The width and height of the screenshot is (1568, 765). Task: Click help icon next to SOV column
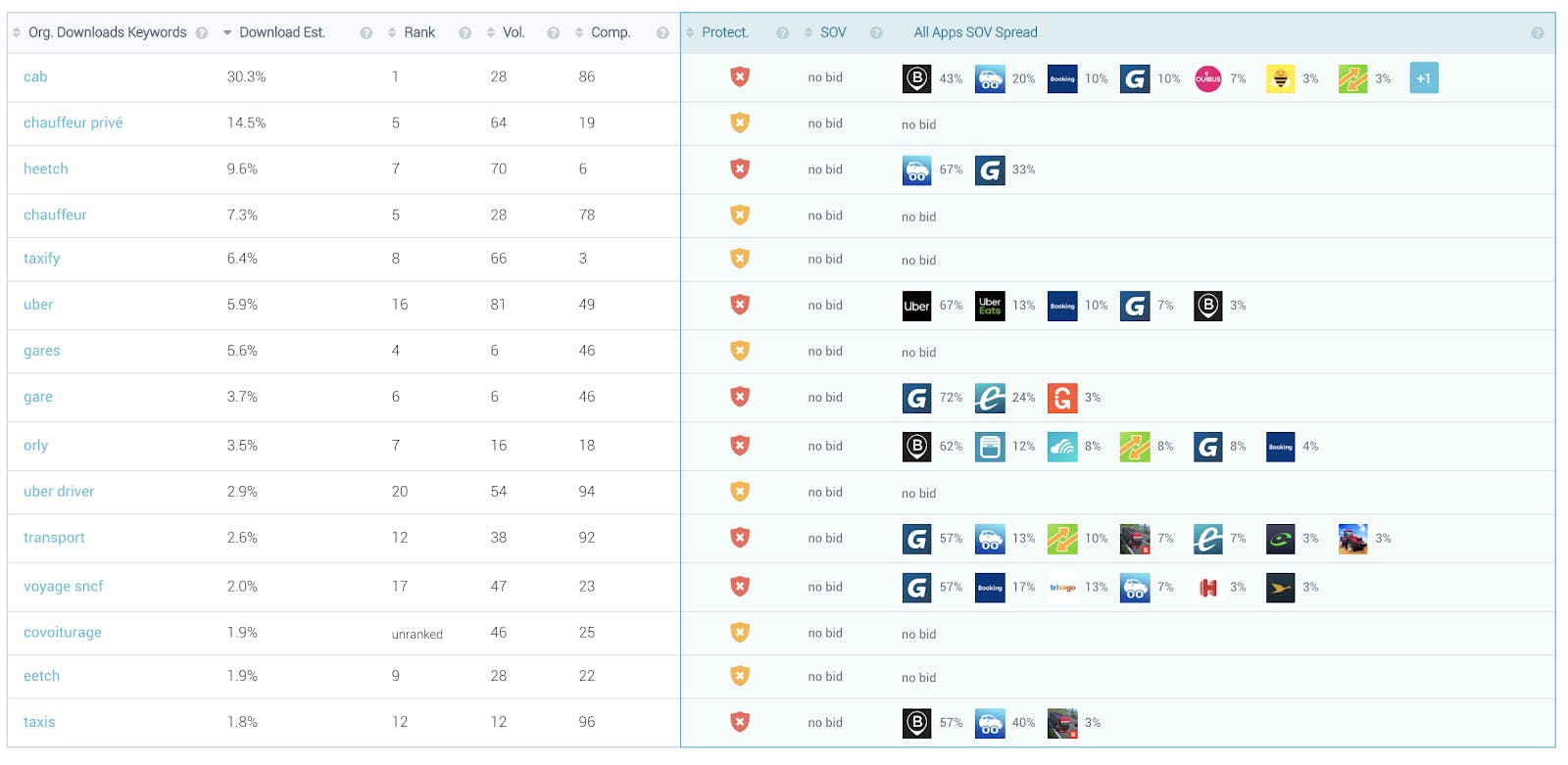click(876, 33)
